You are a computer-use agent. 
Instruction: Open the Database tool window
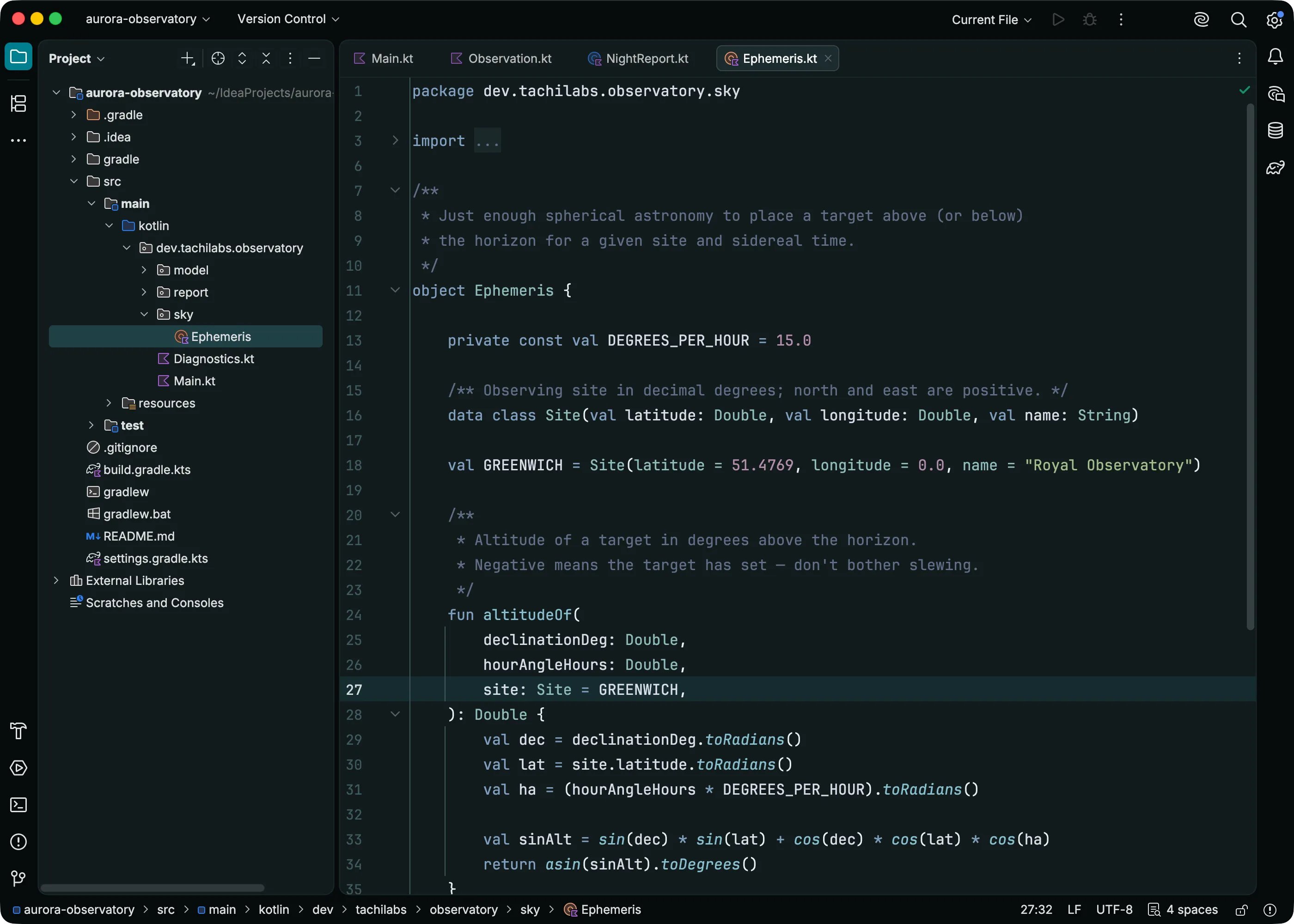(1275, 130)
